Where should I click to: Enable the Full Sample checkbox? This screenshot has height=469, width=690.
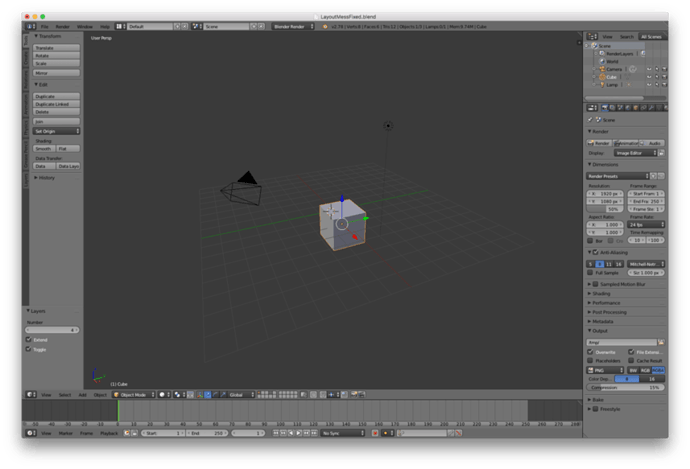[590, 273]
